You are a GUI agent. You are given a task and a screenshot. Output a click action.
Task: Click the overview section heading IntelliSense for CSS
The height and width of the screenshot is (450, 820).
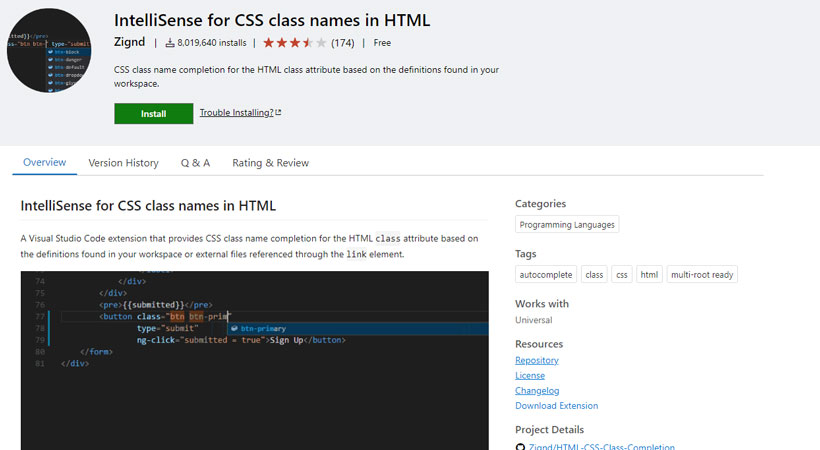148,206
